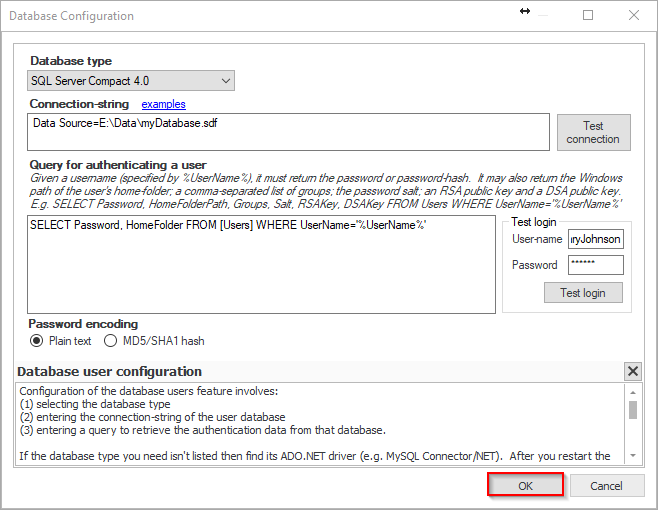The image size is (658, 510).
Task: Focus the SQL authentication query text box
Action: click(261, 264)
